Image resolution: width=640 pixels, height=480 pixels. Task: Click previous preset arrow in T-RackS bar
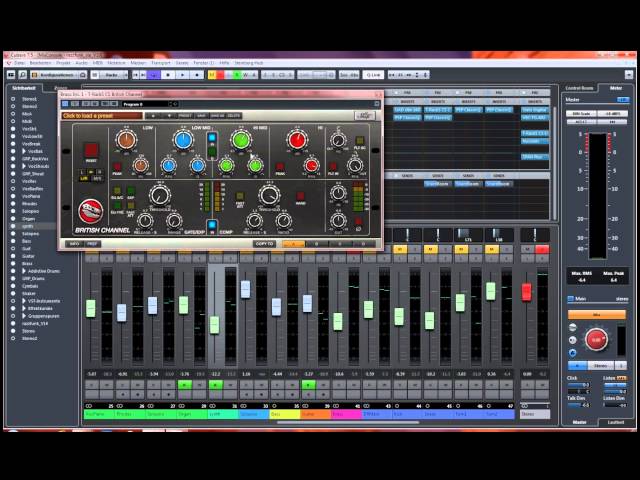point(154,116)
